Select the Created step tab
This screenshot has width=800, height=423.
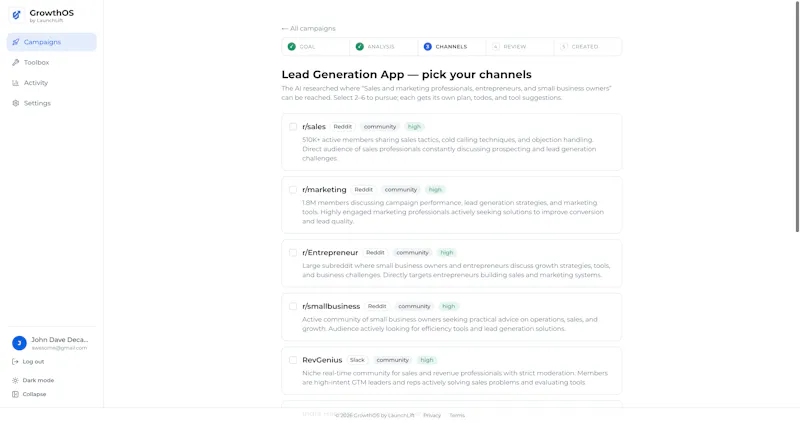click(588, 46)
